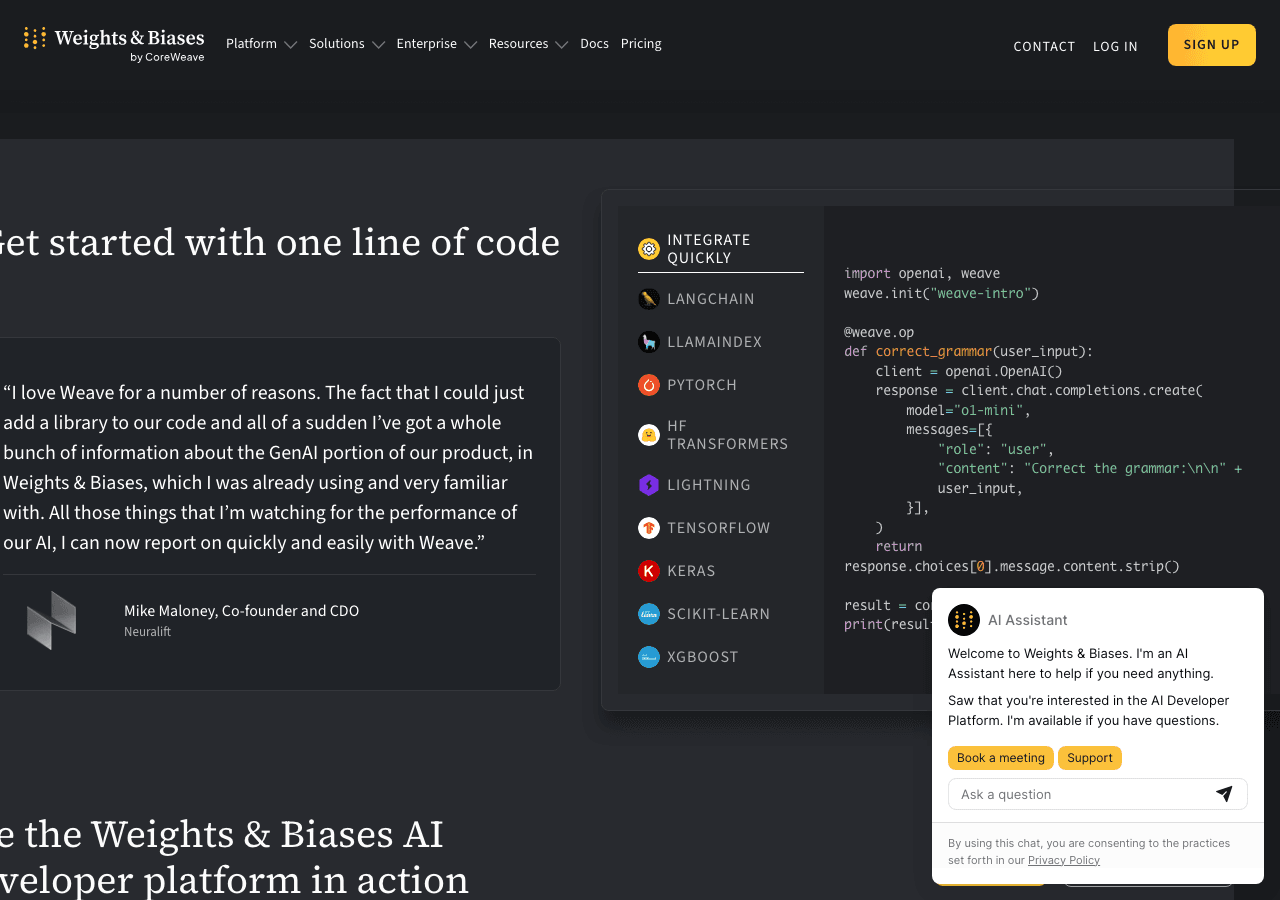The height and width of the screenshot is (900, 1280).
Task: Expand the Platform menu chevron
Action: click(290, 45)
